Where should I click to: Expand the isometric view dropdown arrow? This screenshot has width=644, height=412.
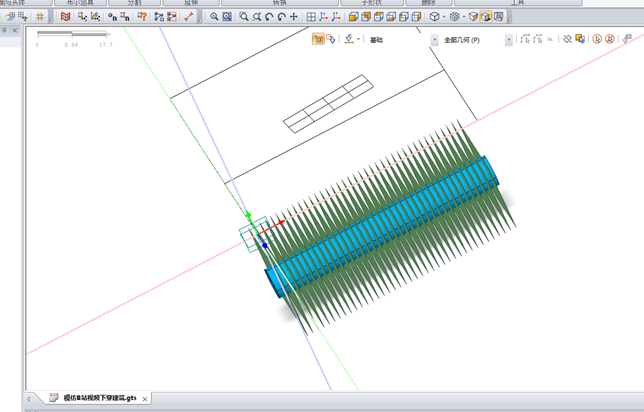click(444, 17)
